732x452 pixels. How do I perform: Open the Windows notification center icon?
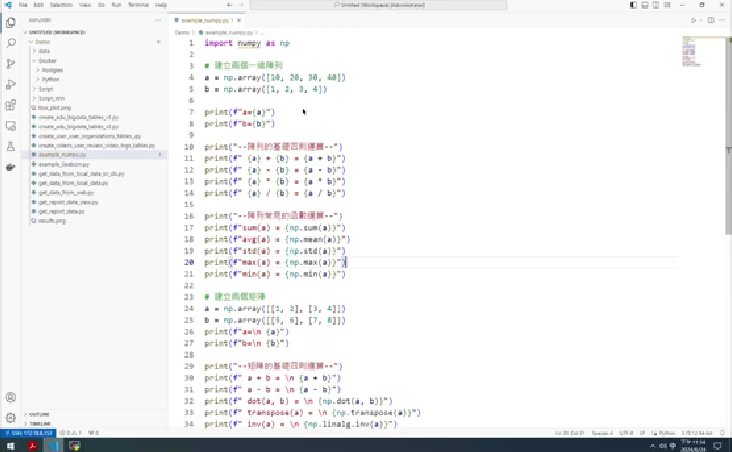pyautogui.click(x=718, y=445)
